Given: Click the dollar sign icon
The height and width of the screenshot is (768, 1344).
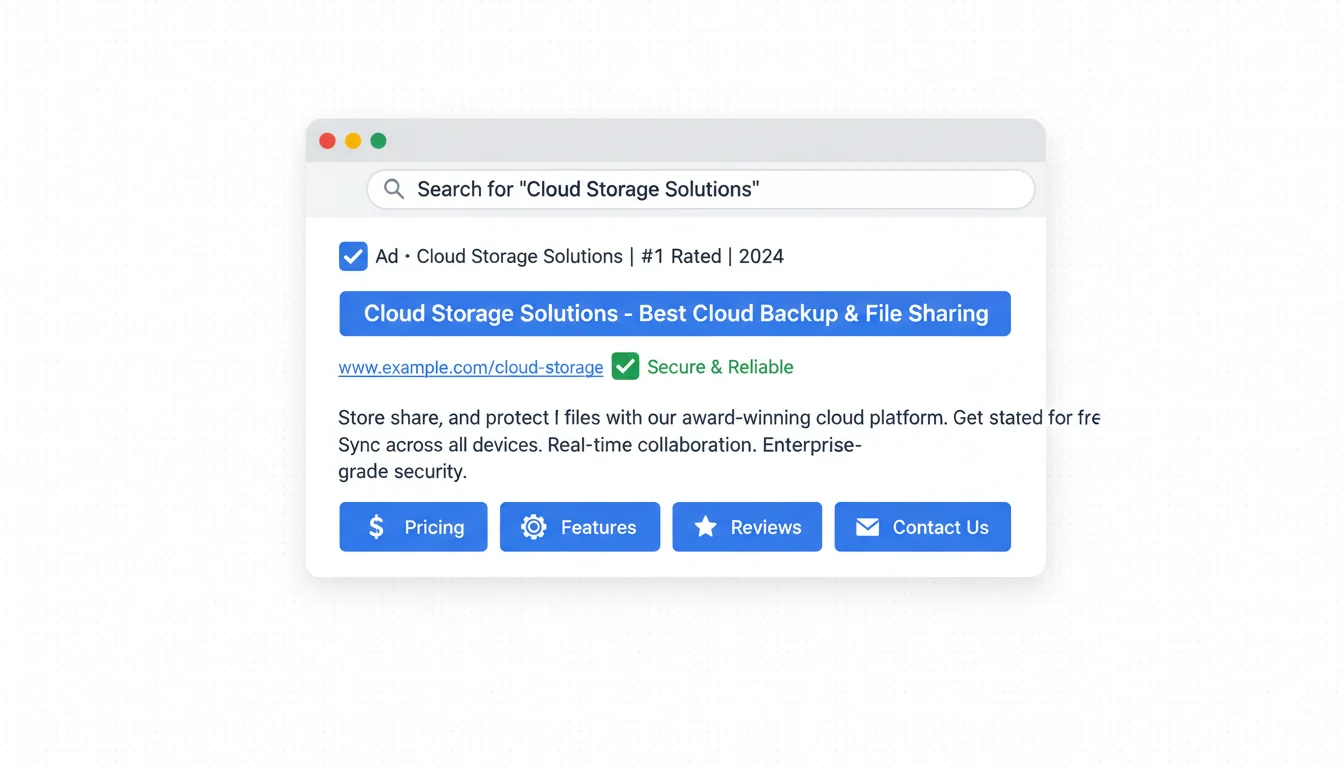Looking at the screenshot, I should 376,527.
